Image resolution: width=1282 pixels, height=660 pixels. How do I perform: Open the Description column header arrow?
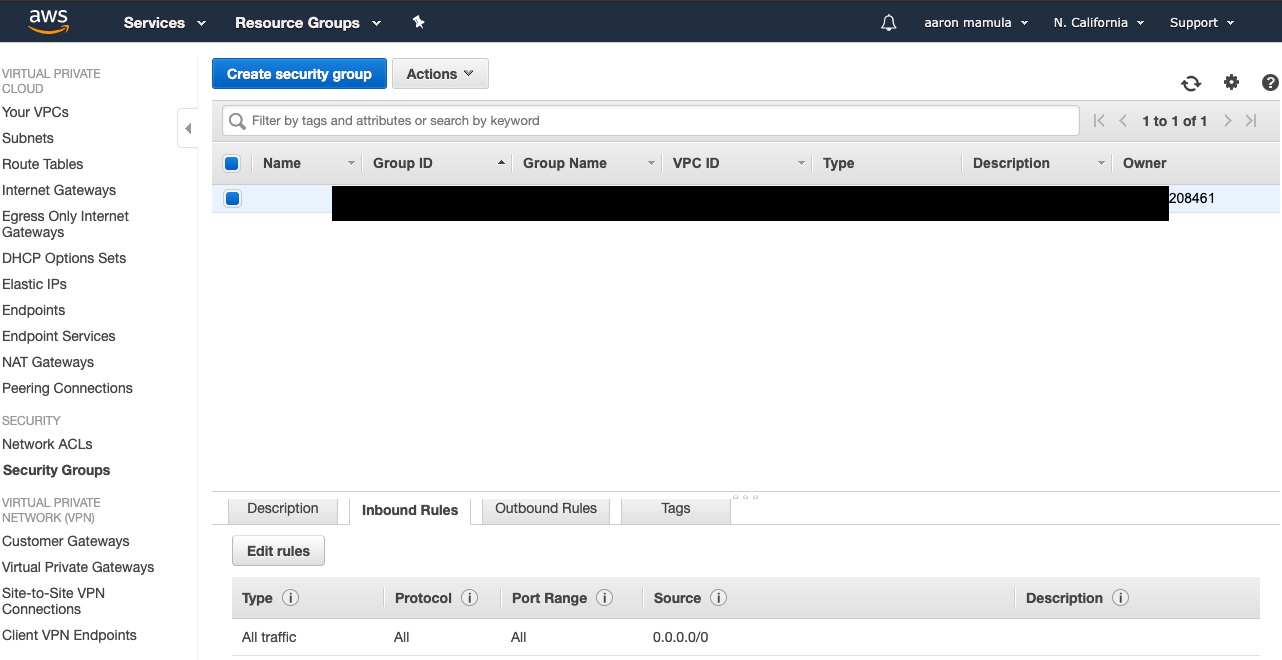click(x=1101, y=163)
